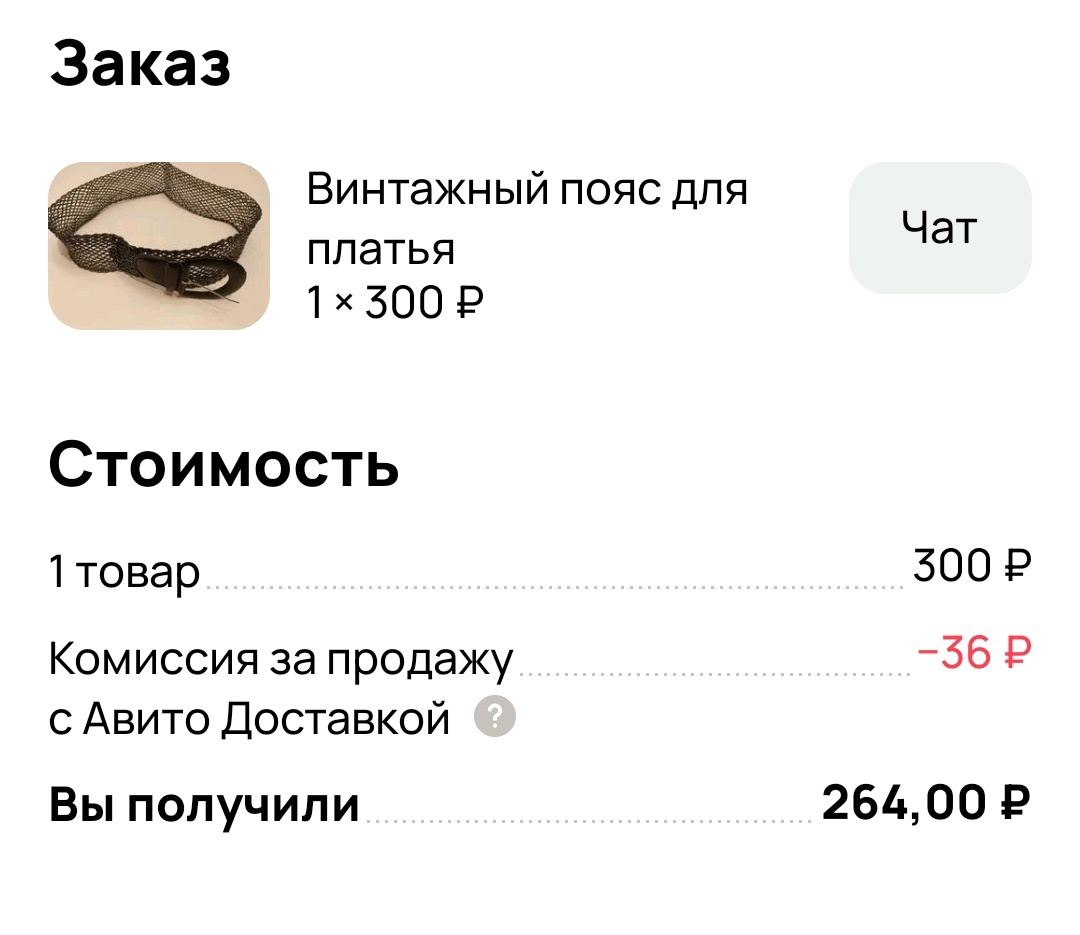Open the listing "Винтажный пояс для платья"
Viewport: 1080px width, 935px height.
(x=527, y=190)
